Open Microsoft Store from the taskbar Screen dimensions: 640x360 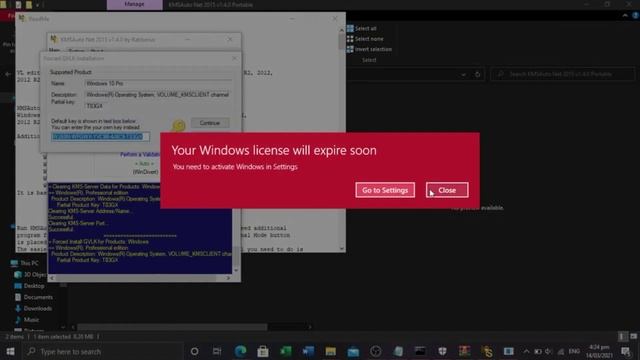point(263,351)
